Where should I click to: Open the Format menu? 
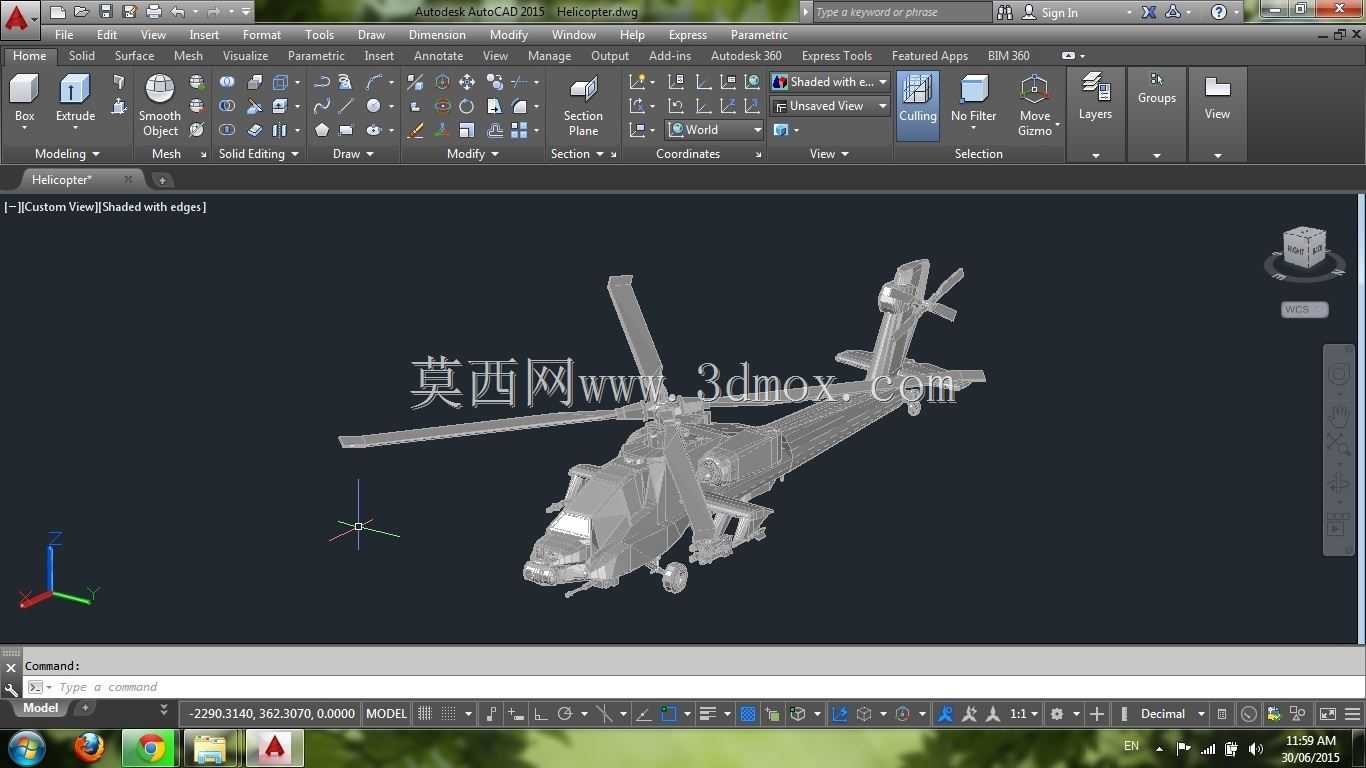click(x=262, y=35)
